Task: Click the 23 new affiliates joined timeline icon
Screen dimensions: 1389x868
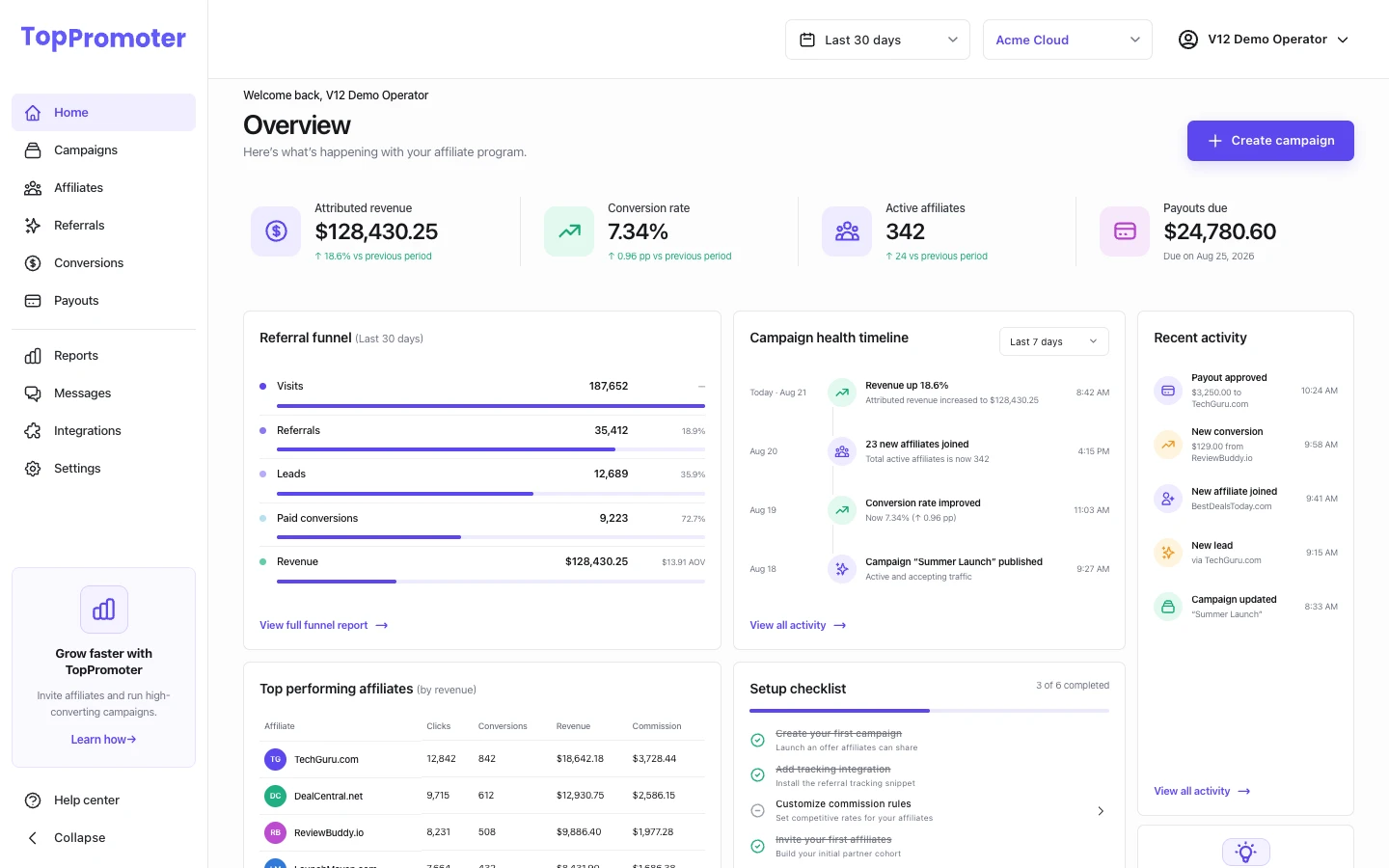Action: (x=842, y=451)
